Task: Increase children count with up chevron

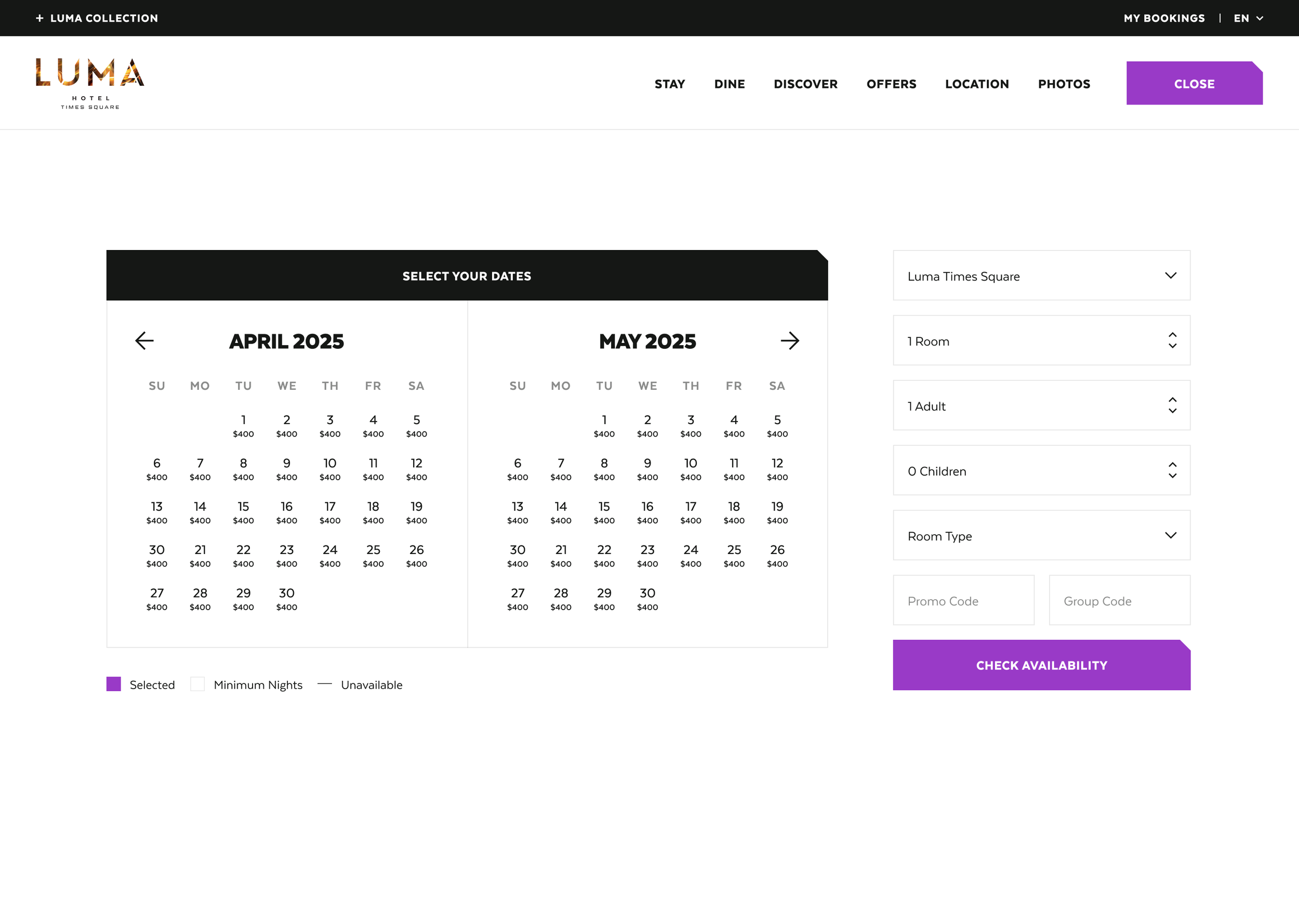Action: (1172, 465)
